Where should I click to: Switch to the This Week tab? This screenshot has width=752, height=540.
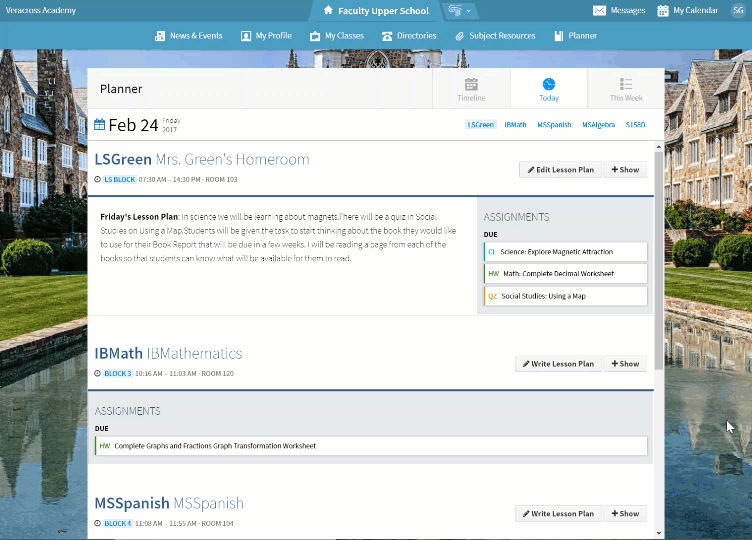[x=626, y=89]
